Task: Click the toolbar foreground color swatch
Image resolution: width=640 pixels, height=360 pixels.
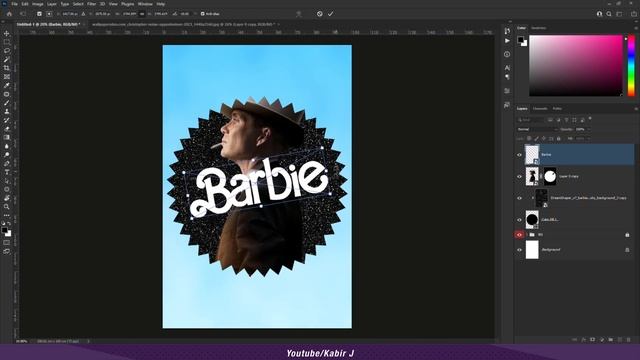Action: point(4,230)
